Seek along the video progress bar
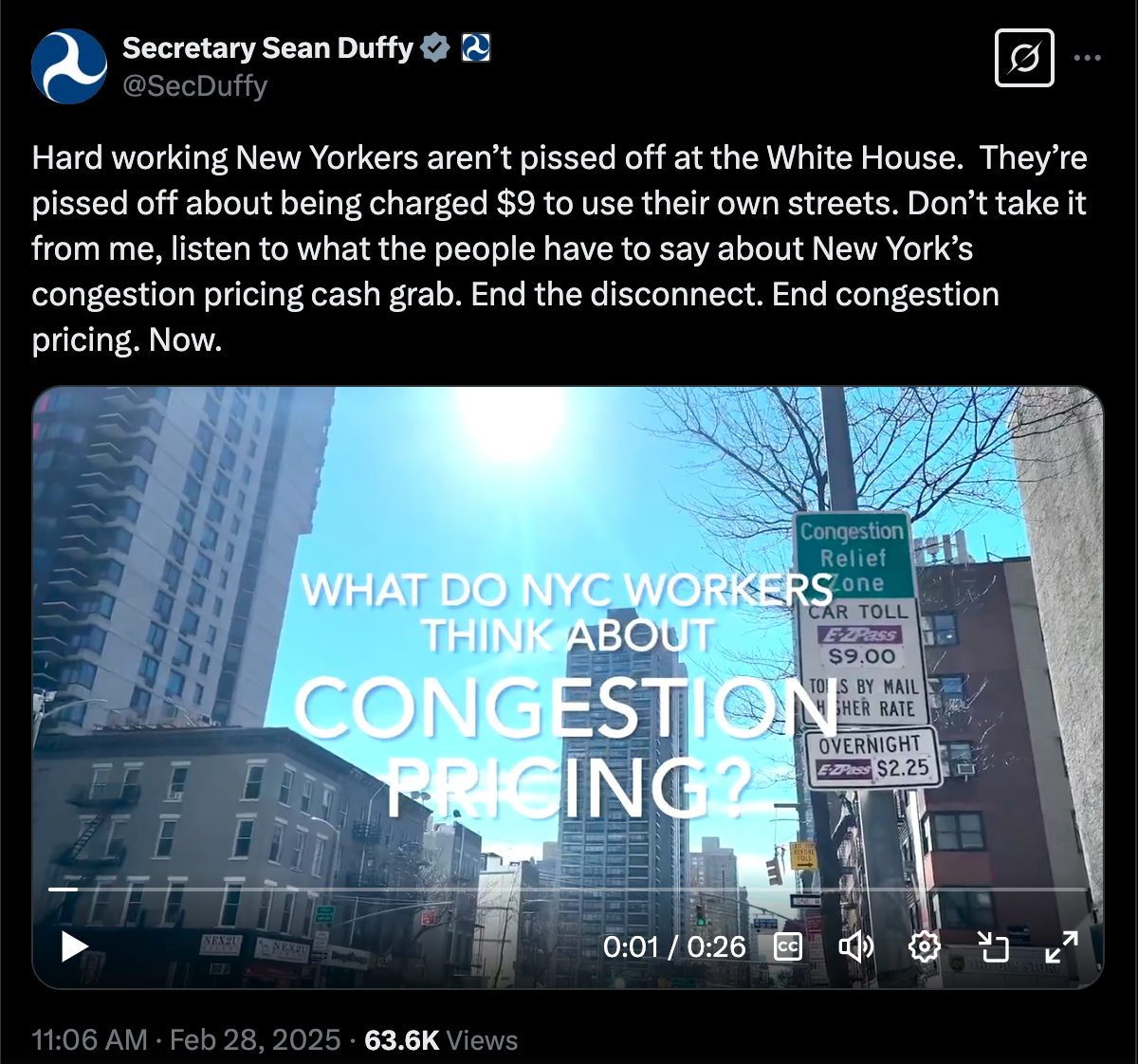1138x1064 pixels. pos(568,890)
